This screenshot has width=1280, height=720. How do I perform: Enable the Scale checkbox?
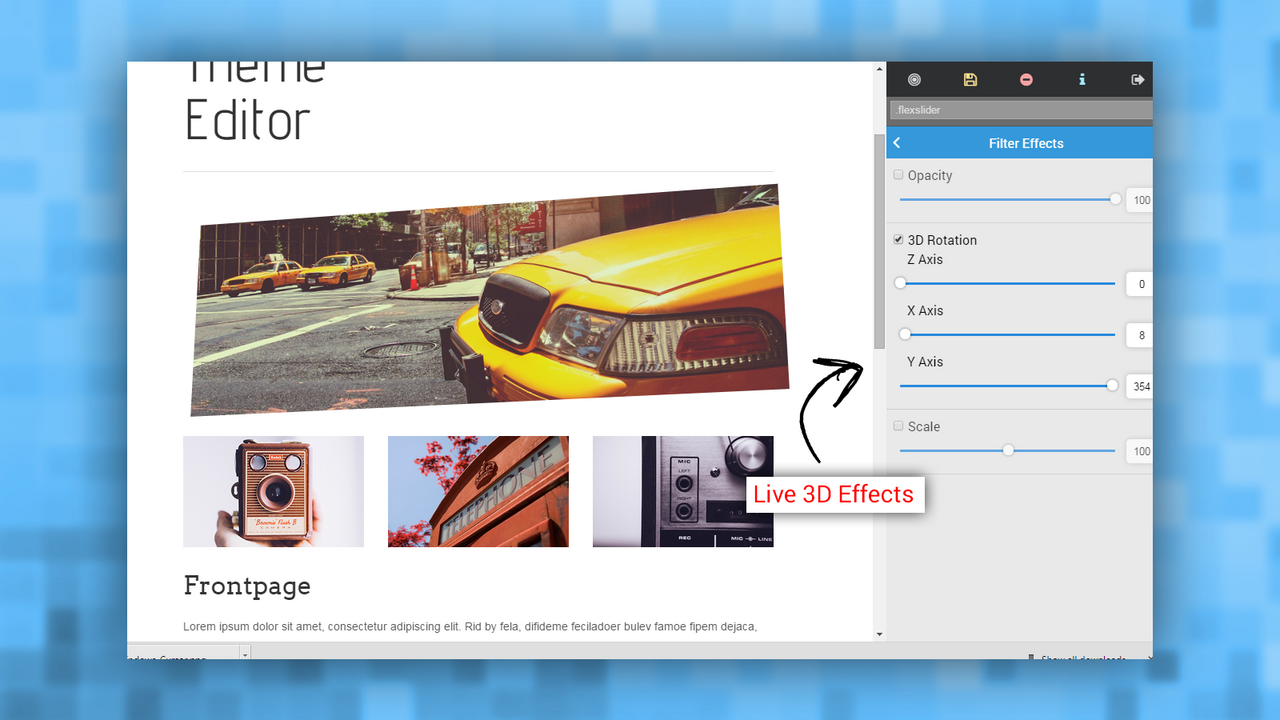(x=898, y=426)
